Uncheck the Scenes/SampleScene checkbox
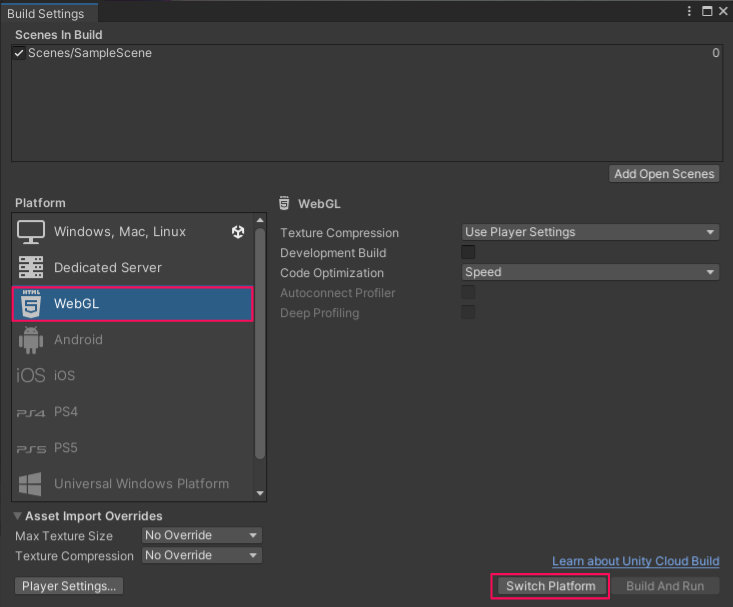The height and width of the screenshot is (607, 733). pos(19,53)
